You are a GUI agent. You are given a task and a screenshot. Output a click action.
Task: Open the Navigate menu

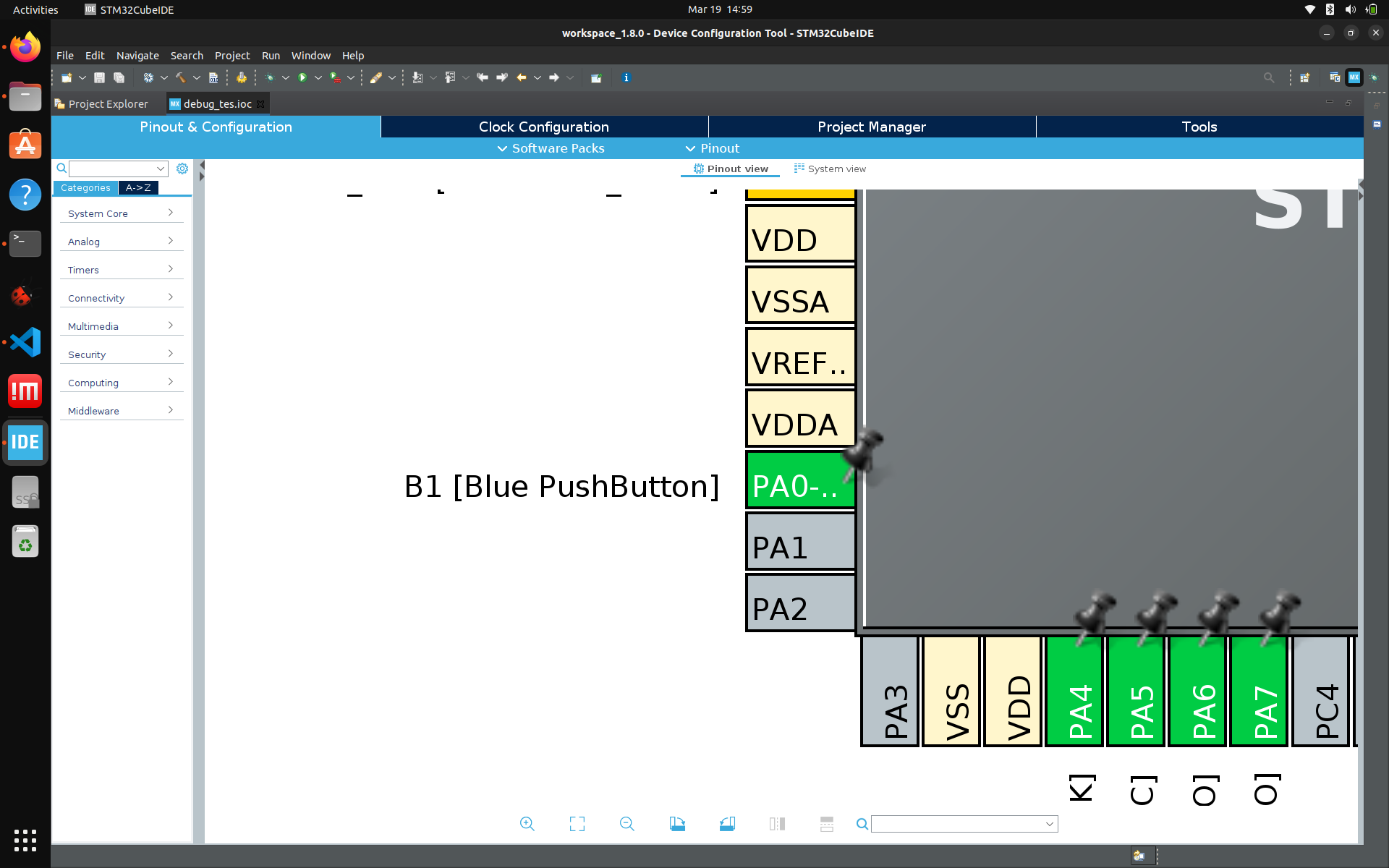[137, 56]
